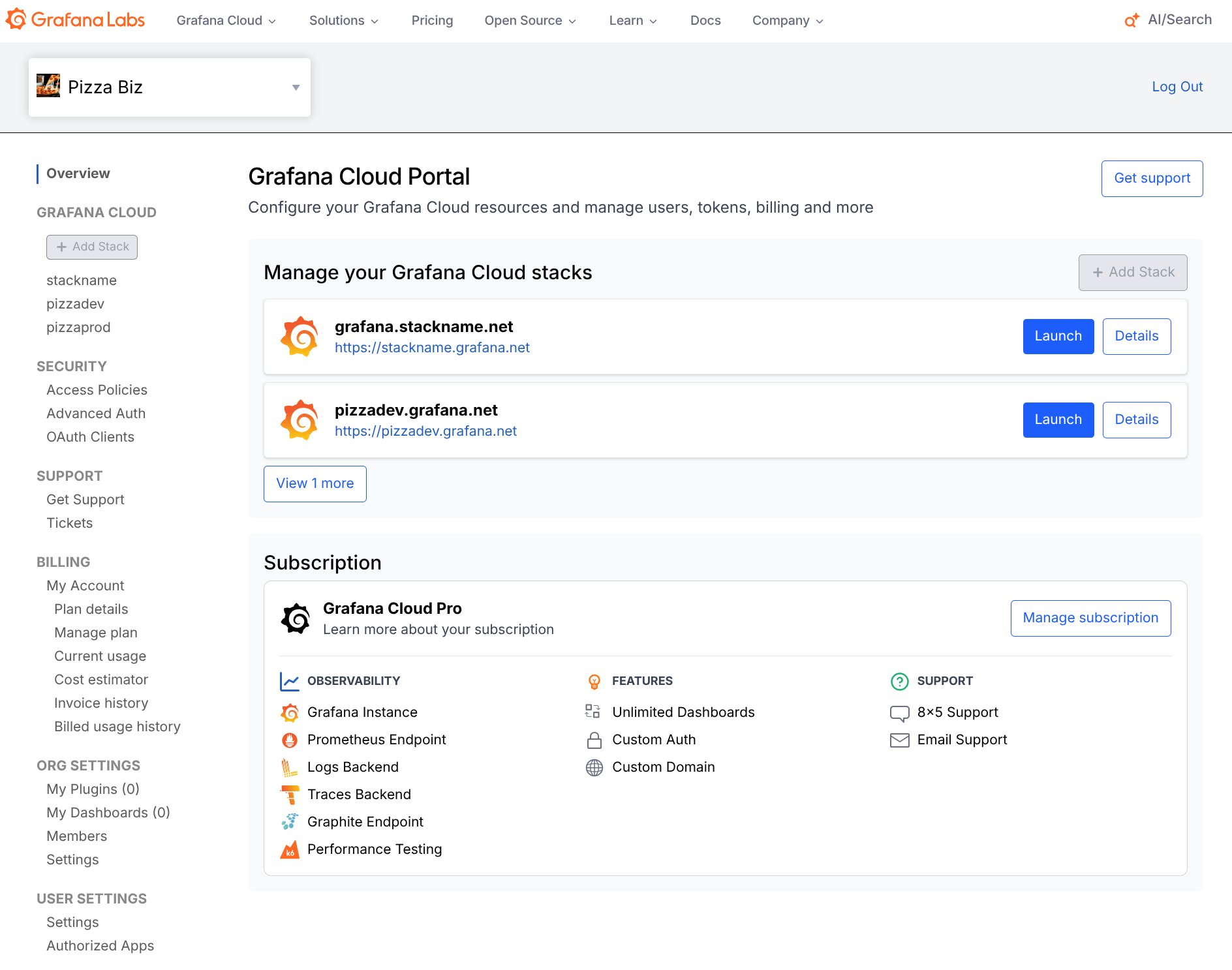Click the Performance Testing k6 icon

click(290, 849)
